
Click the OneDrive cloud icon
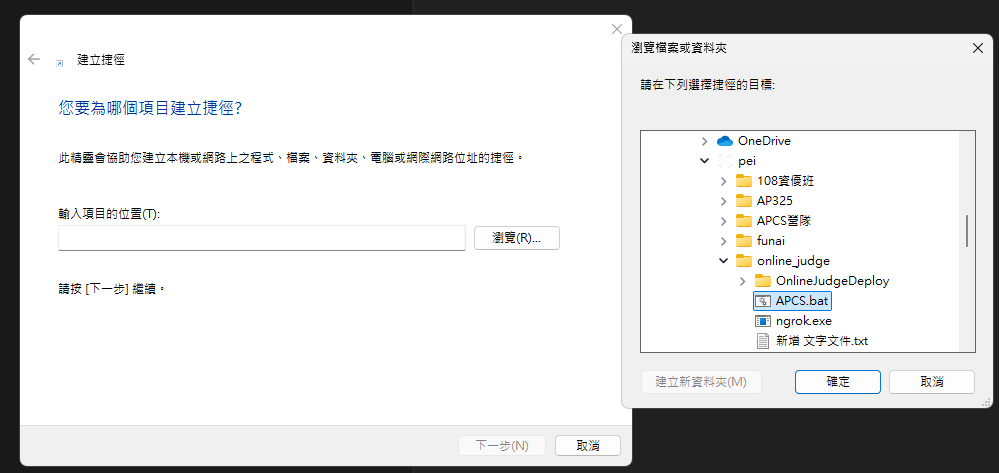point(724,141)
